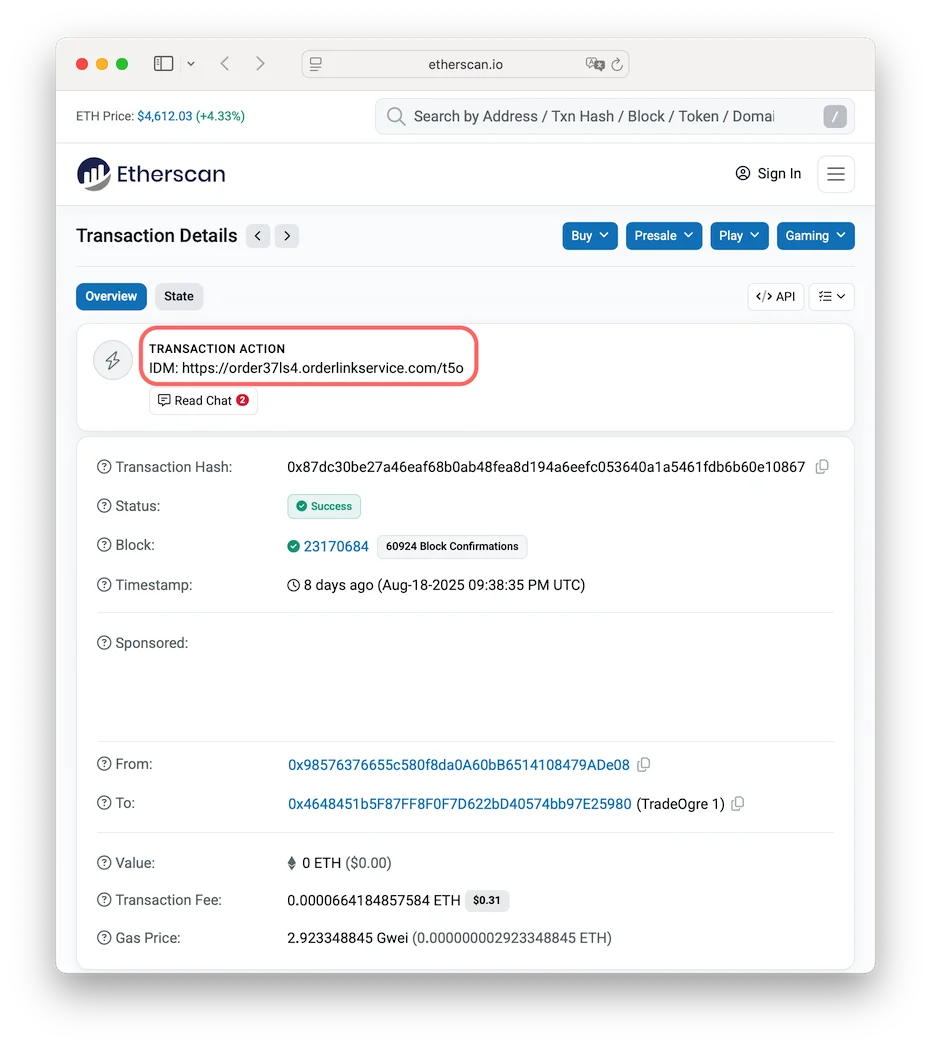Click the 8 days ago timestamp text

tap(444, 585)
